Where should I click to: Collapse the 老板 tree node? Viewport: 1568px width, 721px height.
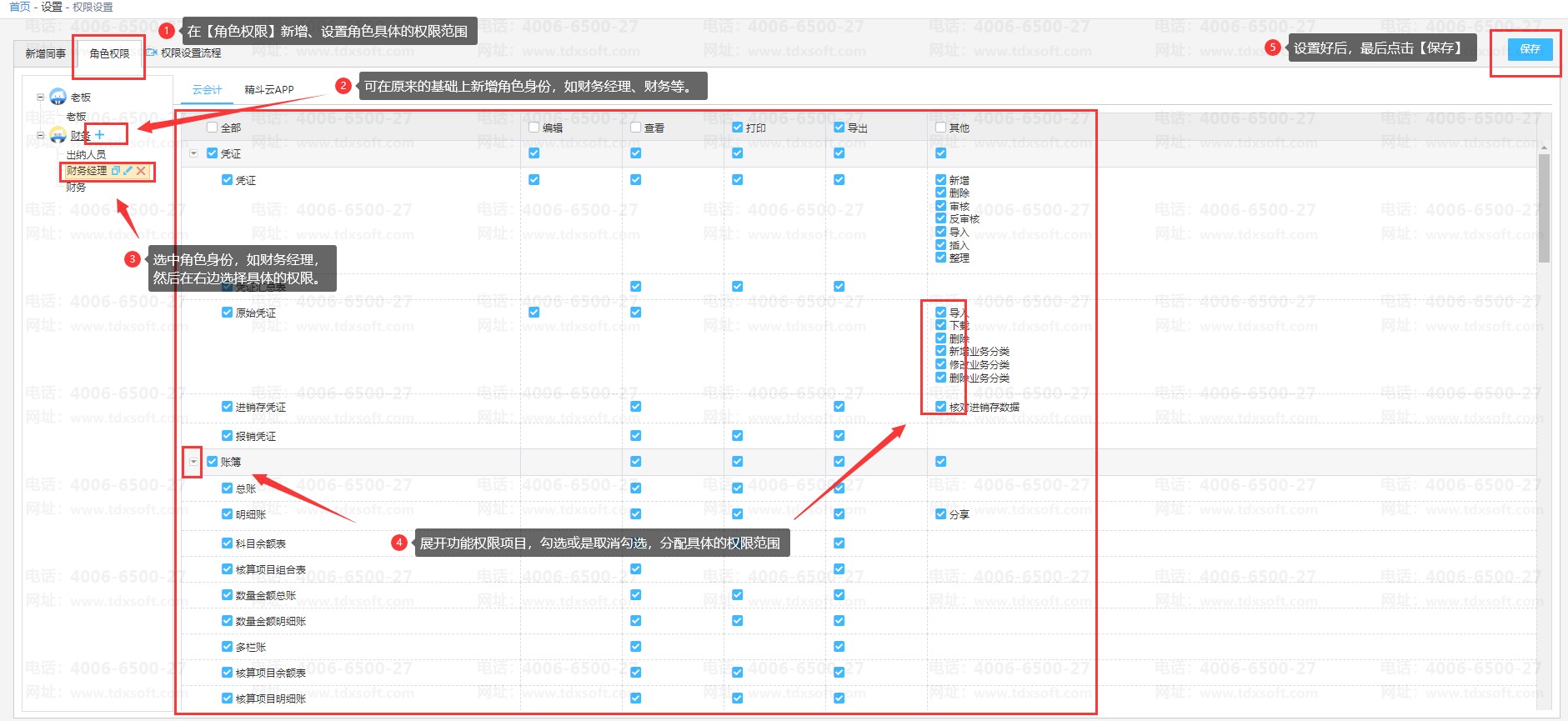coord(40,98)
